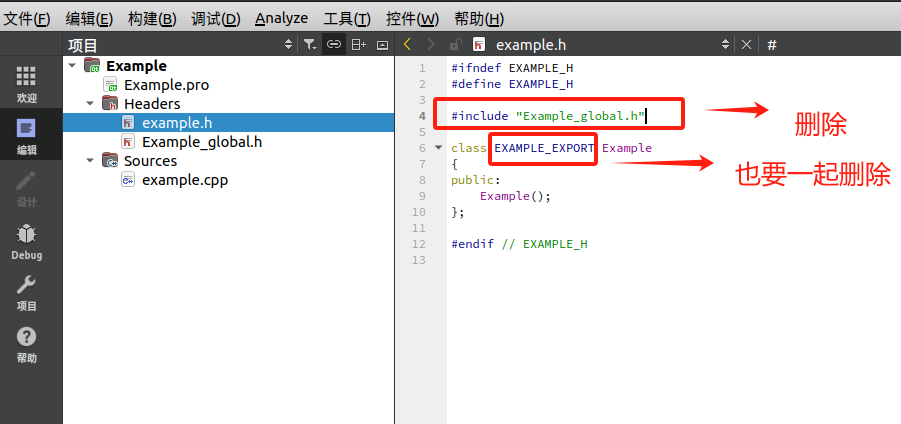The image size is (901, 424).
Task: Open the 工具(T) menu
Action: tap(347, 19)
